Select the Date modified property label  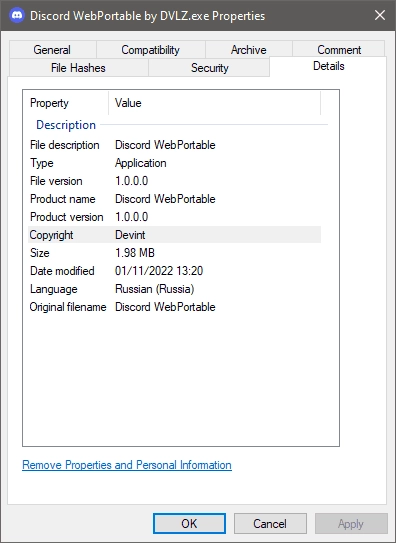[x=62, y=271]
